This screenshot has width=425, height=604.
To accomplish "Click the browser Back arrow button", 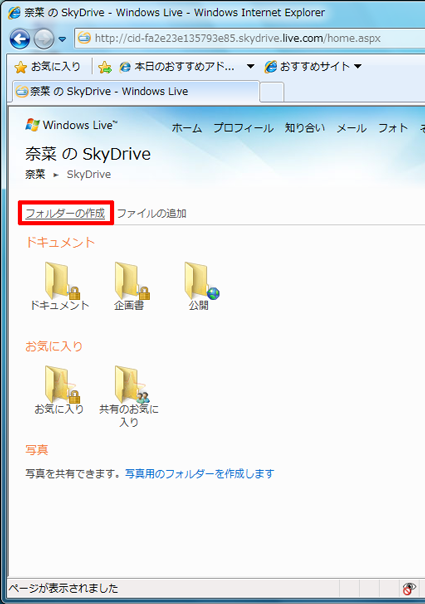I will (20, 39).
